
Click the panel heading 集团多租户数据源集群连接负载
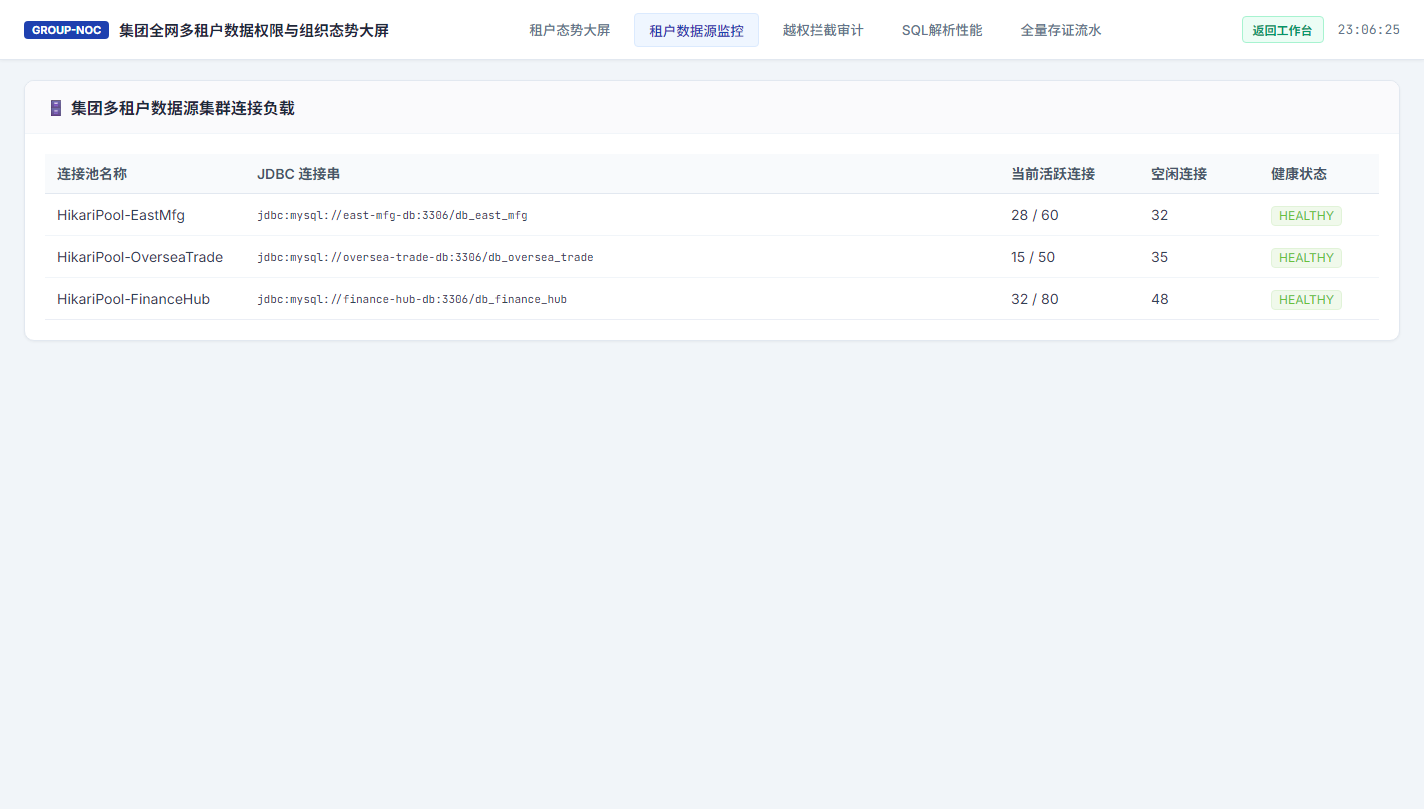coord(183,108)
